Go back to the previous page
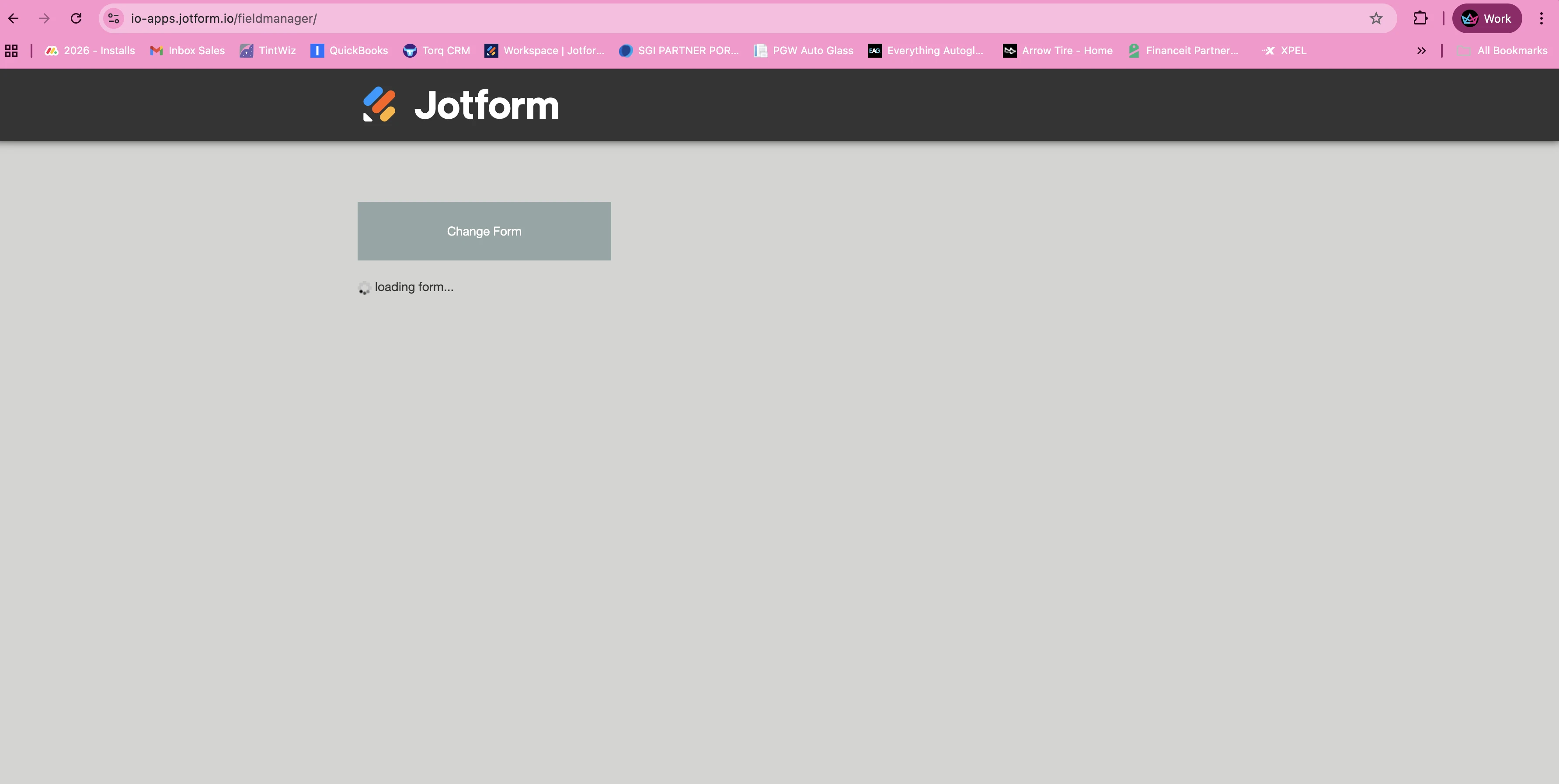Screen dimensions: 1559x784 tap(13, 18)
